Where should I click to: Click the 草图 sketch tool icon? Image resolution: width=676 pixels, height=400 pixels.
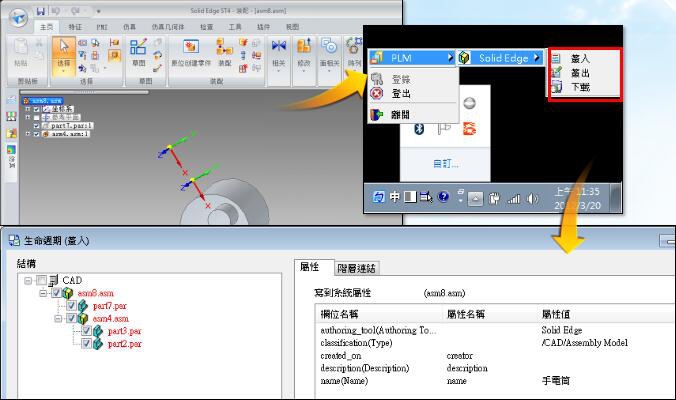point(139,52)
